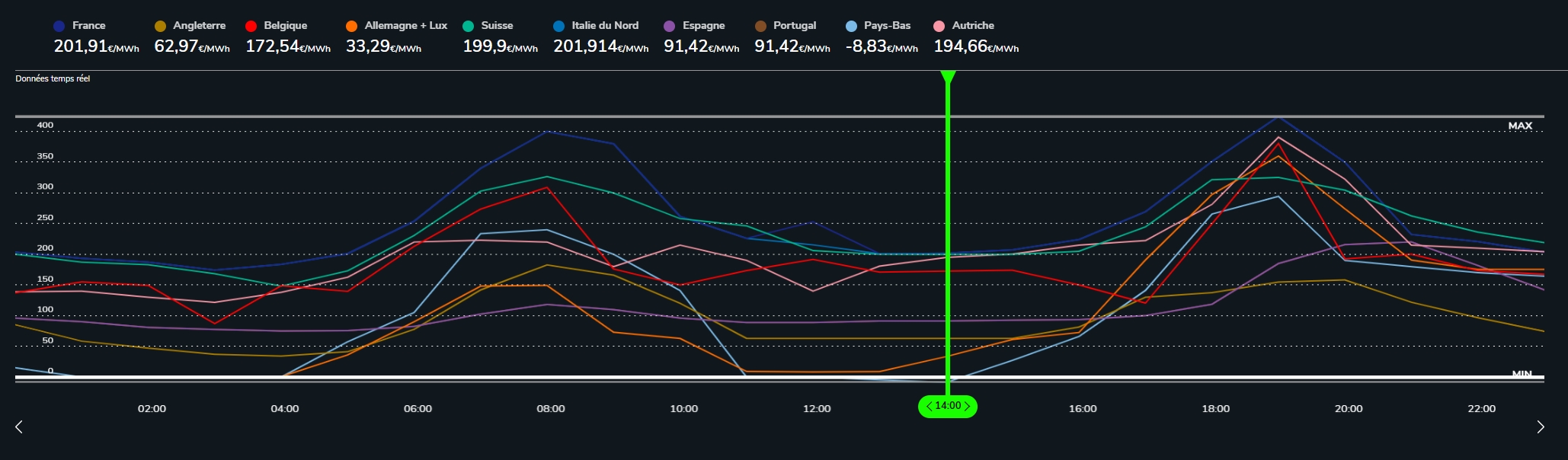Toggle the Suisse legend label
Screen dimensions: 1568x460
coord(497,26)
